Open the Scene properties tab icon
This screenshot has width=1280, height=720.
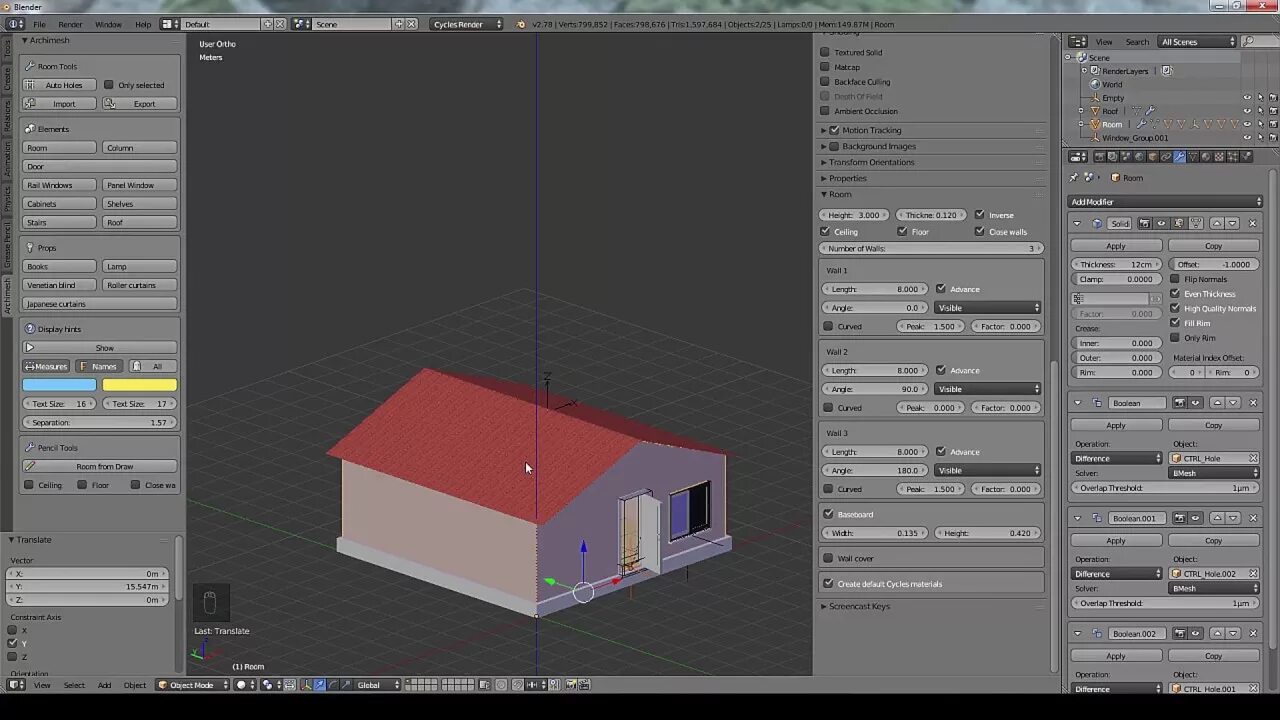[1126, 157]
